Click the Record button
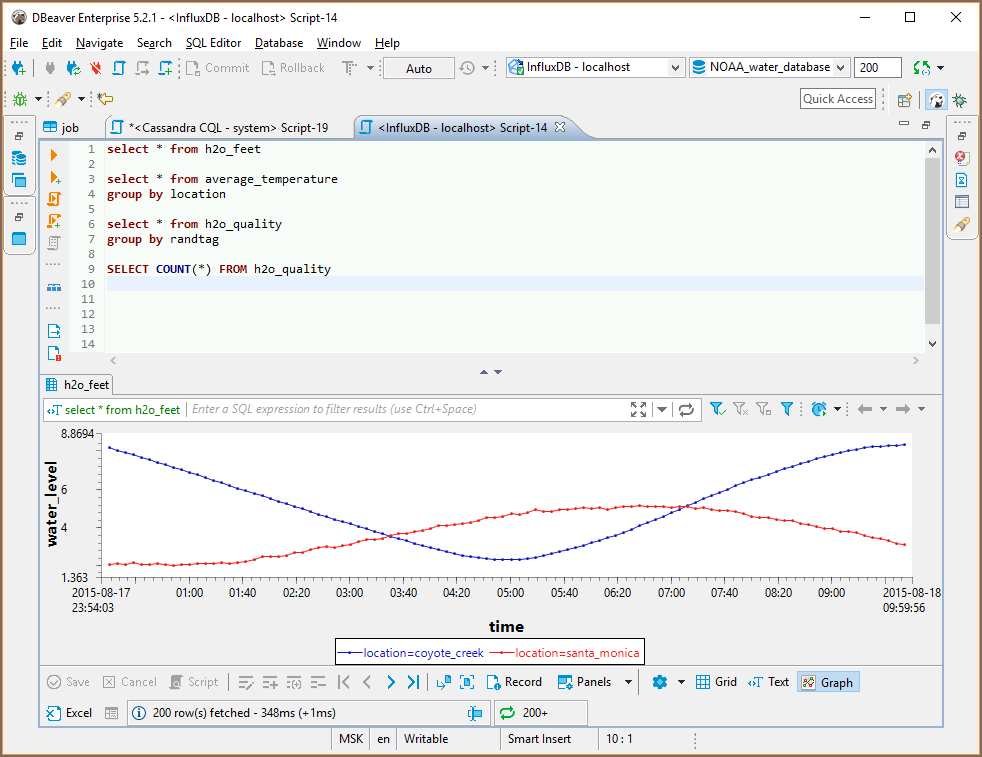982x757 pixels. [x=514, y=682]
